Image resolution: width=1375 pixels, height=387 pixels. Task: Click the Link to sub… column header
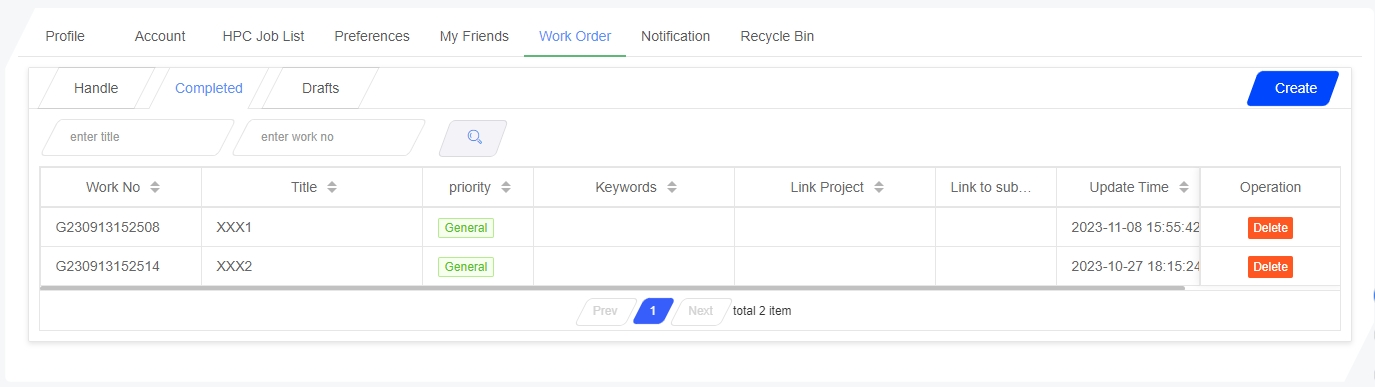[x=996, y=187]
